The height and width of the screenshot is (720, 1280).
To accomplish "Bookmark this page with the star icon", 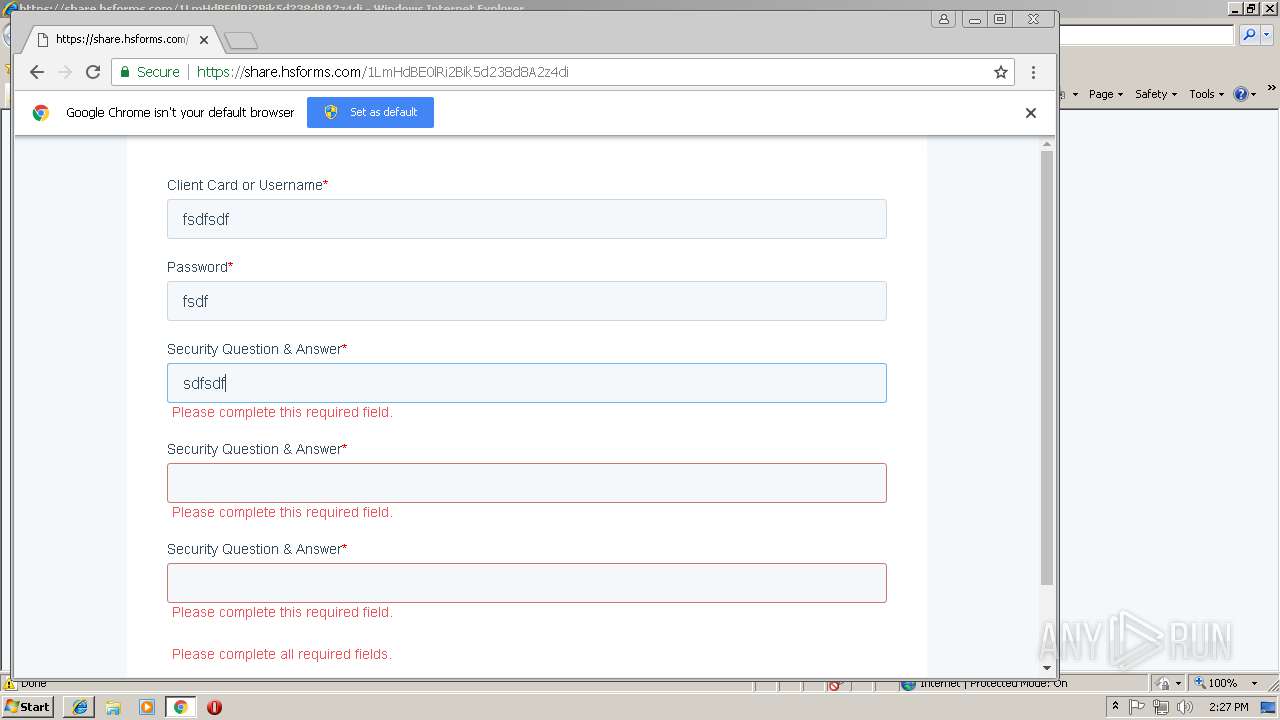I will click(1000, 72).
